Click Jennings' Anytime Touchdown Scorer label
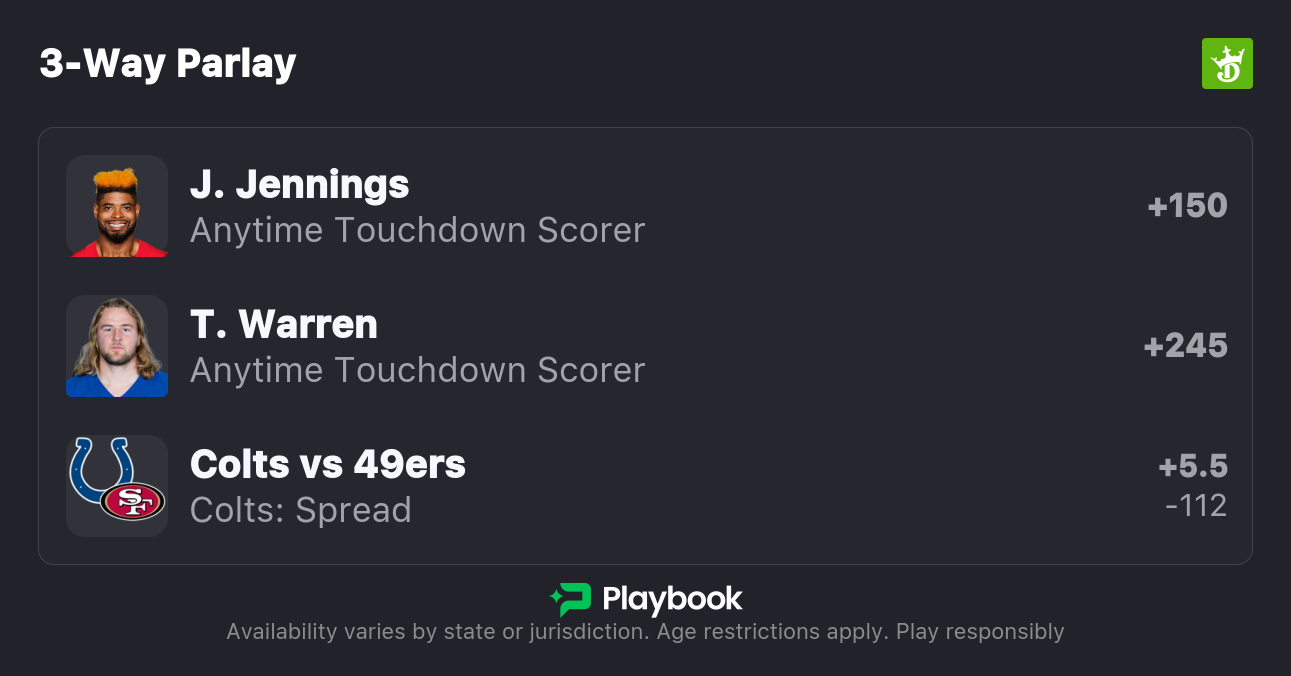Viewport: 1291px width, 676px height. 417,231
